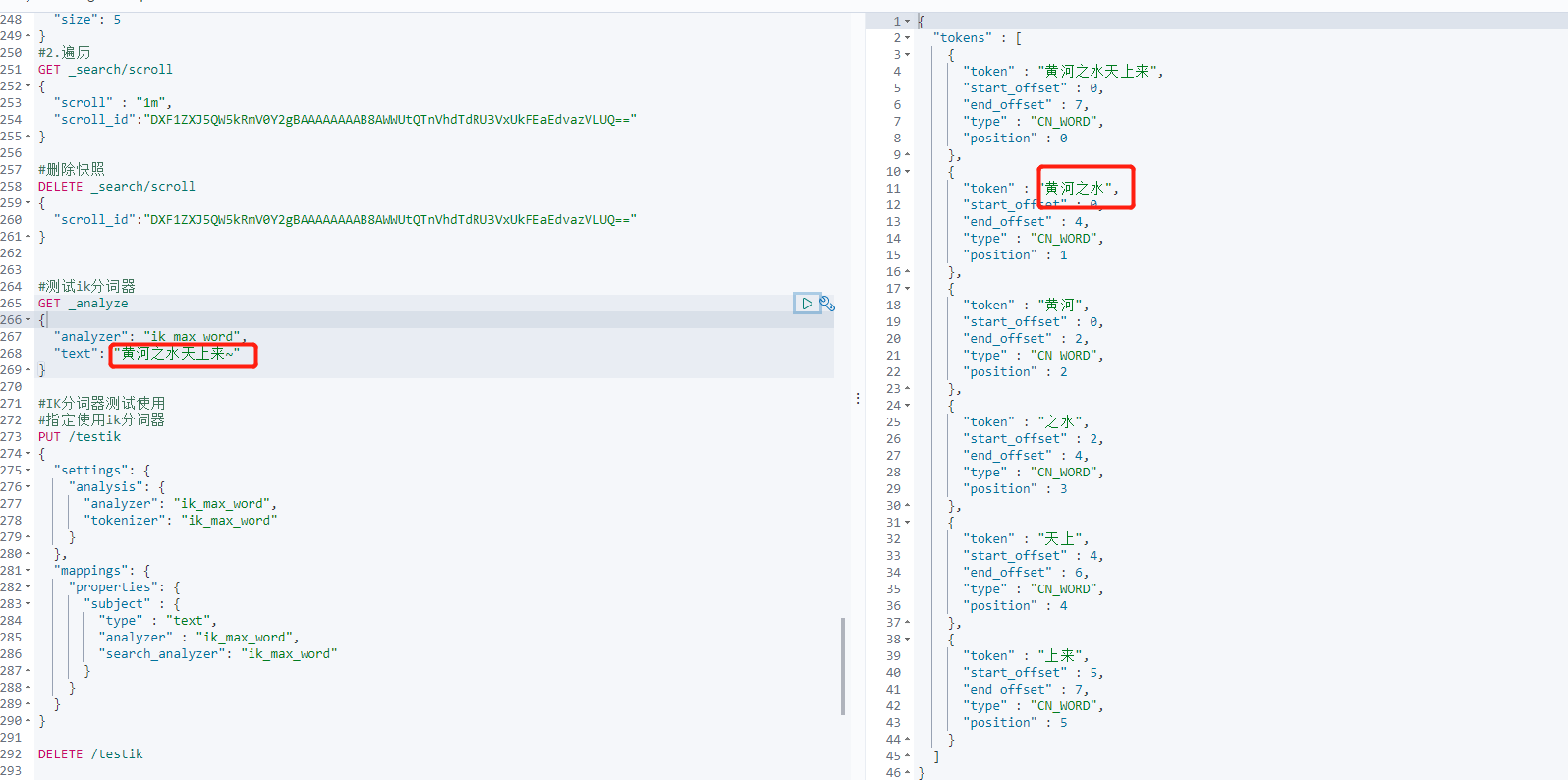1568x780 pixels.
Task: Click the output token 黄河之水天上来
Action: 1097,72
